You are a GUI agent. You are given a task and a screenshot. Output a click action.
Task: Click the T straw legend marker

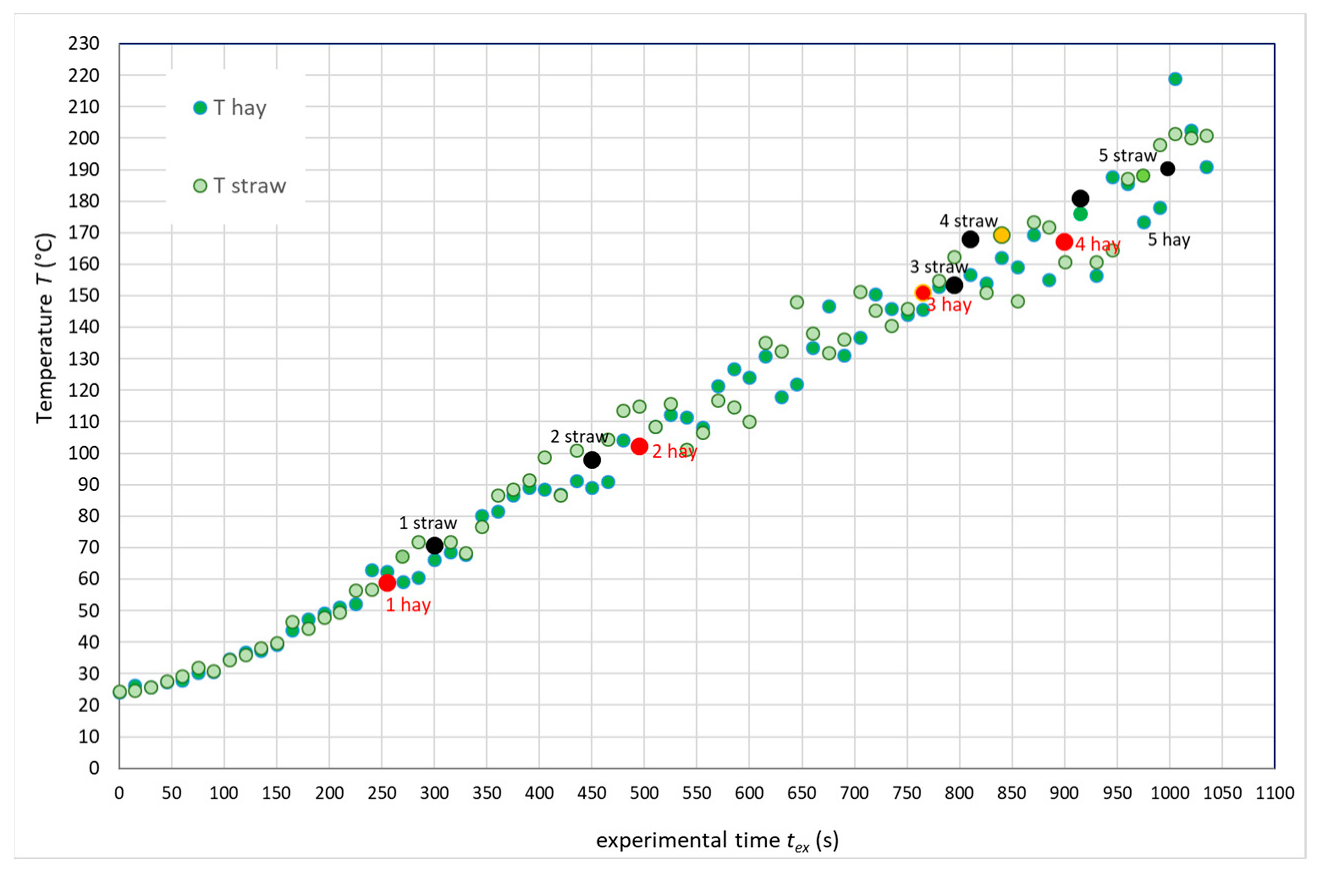coord(200,185)
